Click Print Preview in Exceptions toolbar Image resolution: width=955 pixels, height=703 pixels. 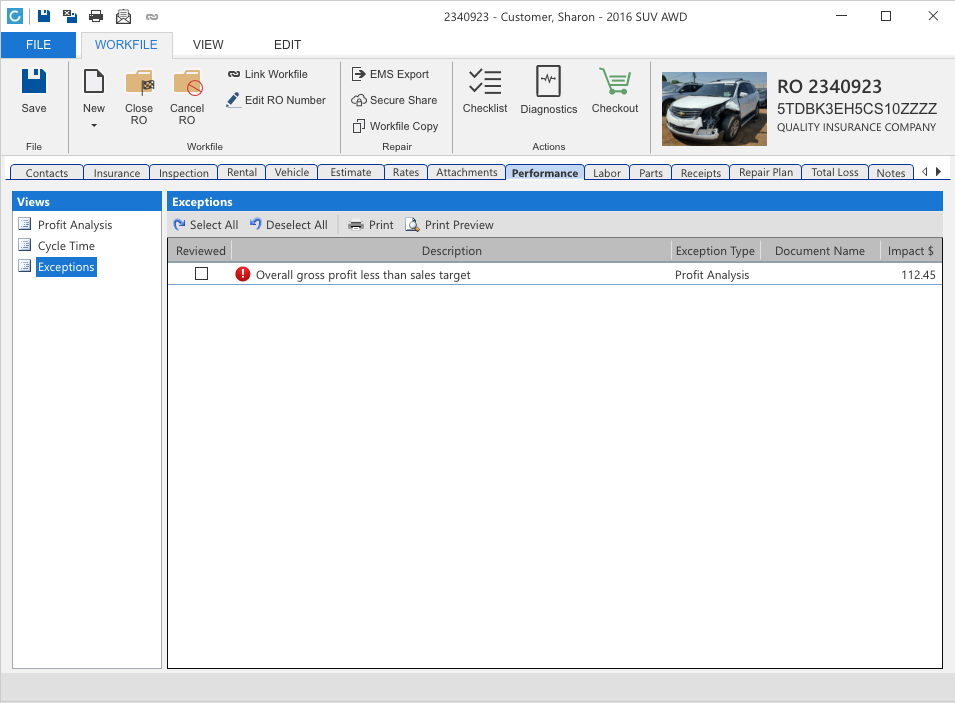tap(449, 225)
